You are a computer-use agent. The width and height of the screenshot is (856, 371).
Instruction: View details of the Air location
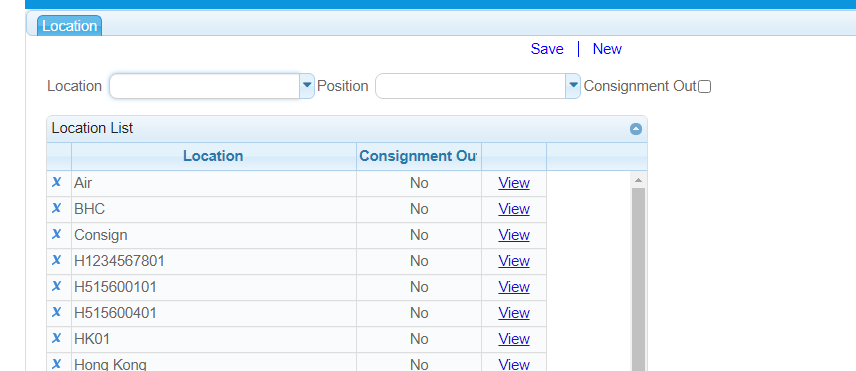pyautogui.click(x=514, y=183)
